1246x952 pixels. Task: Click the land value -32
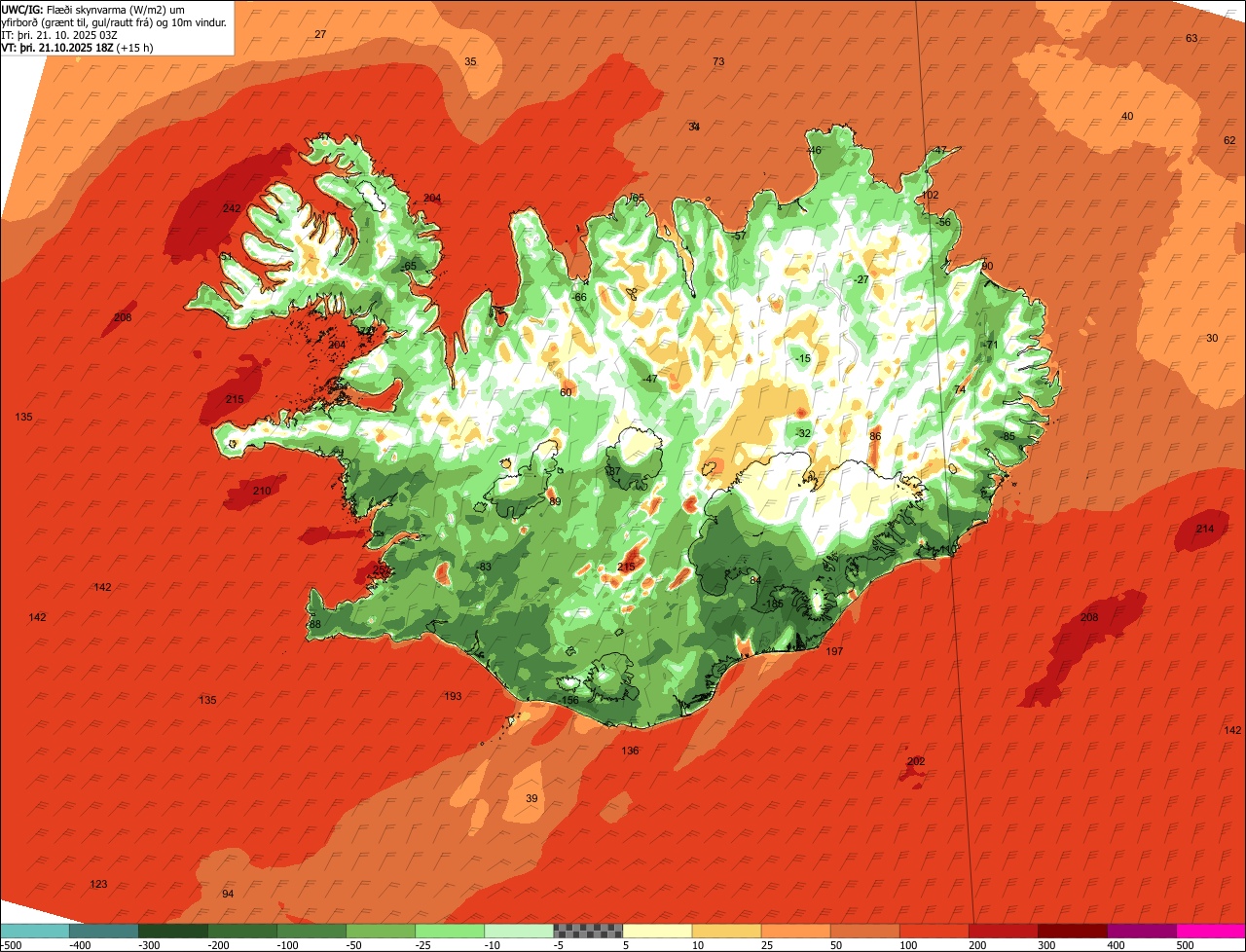[x=802, y=433]
